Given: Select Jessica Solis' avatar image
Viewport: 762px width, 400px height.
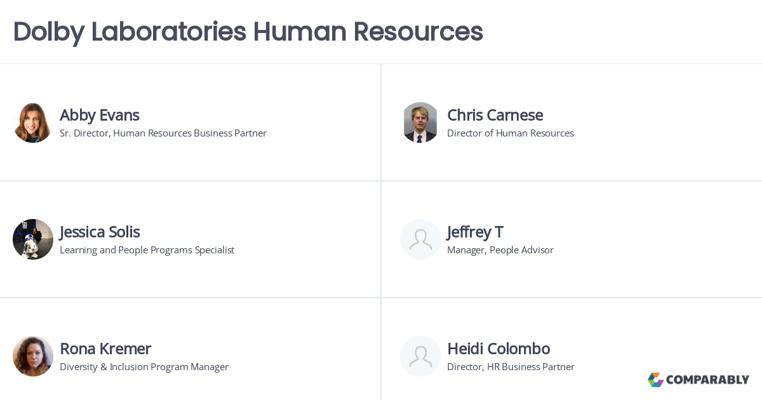Looking at the screenshot, I should [x=33, y=239].
